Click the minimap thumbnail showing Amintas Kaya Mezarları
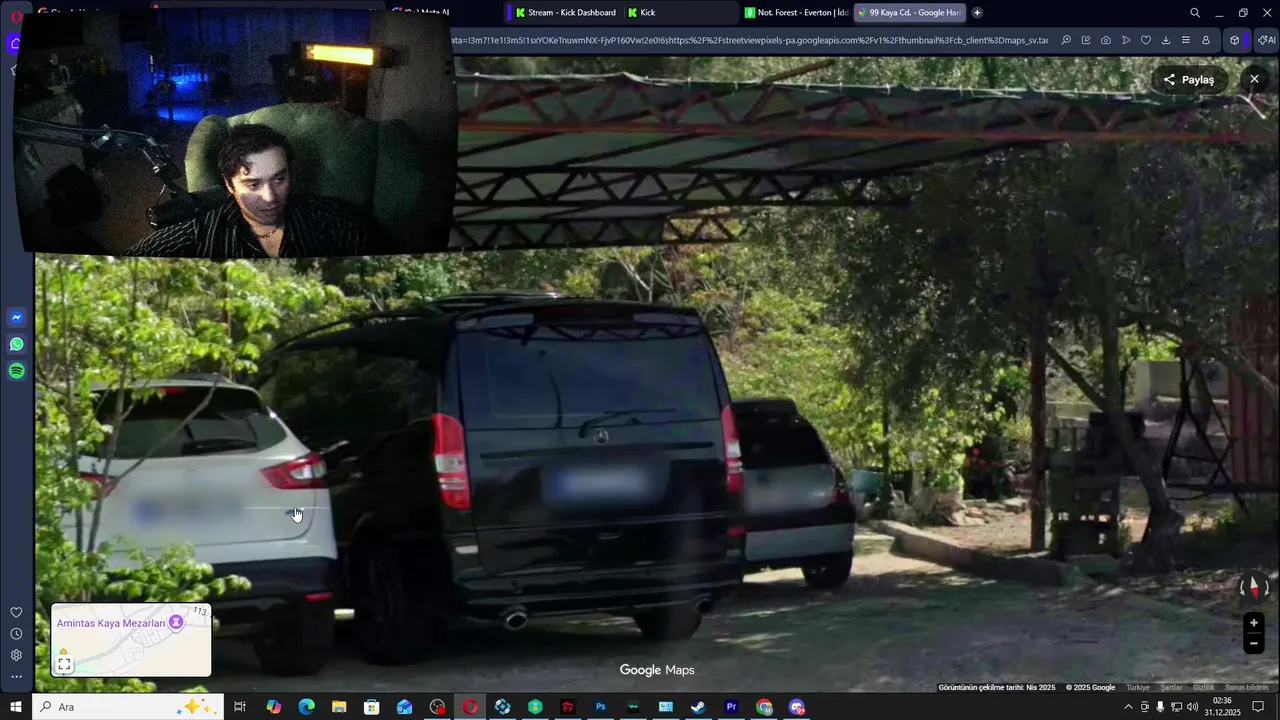This screenshot has width=1280, height=720. tap(131, 640)
